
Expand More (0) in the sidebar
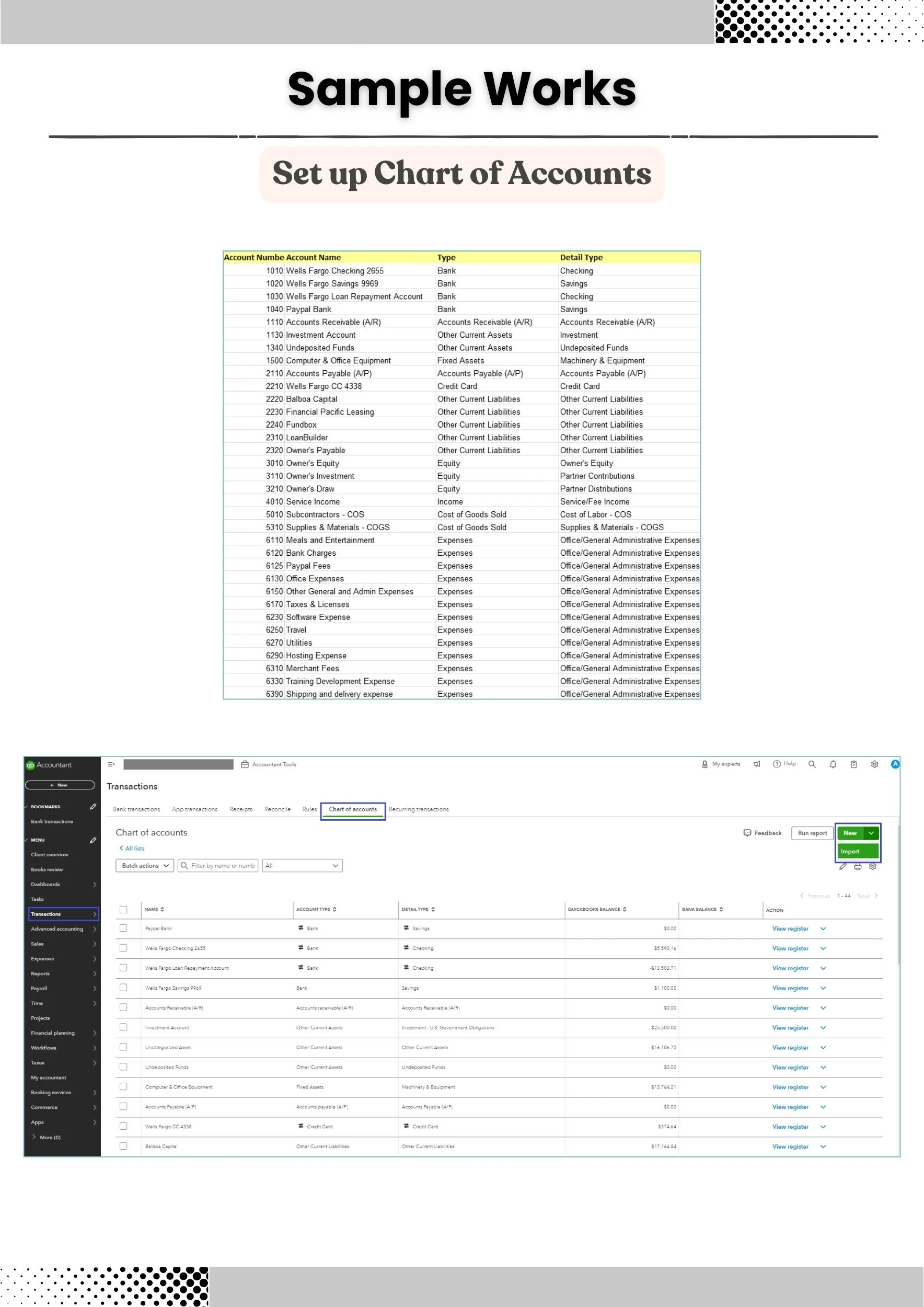(x=47, y=1137)
